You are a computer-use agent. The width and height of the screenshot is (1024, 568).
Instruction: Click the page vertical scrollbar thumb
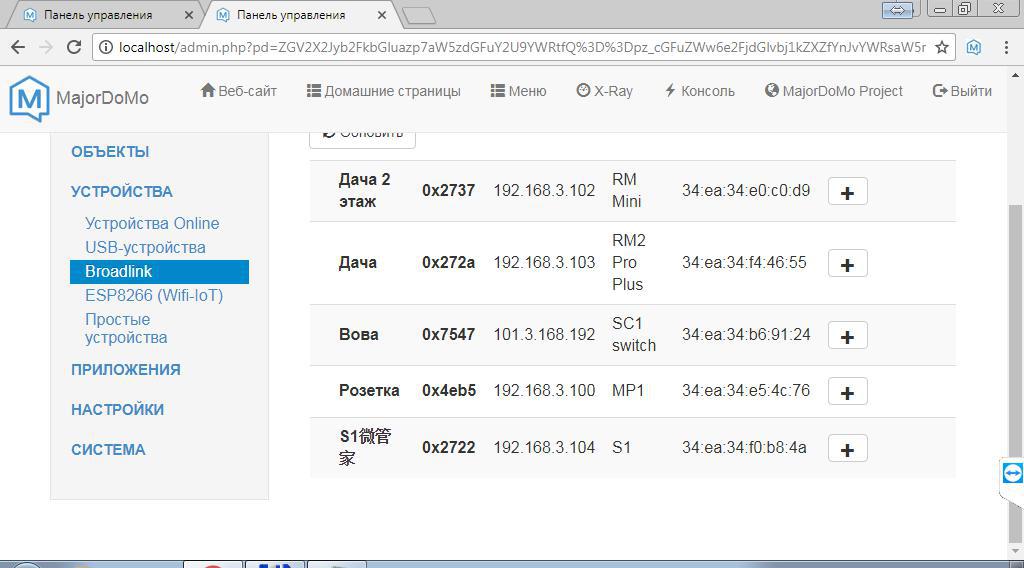click(x=1016, y=372)
